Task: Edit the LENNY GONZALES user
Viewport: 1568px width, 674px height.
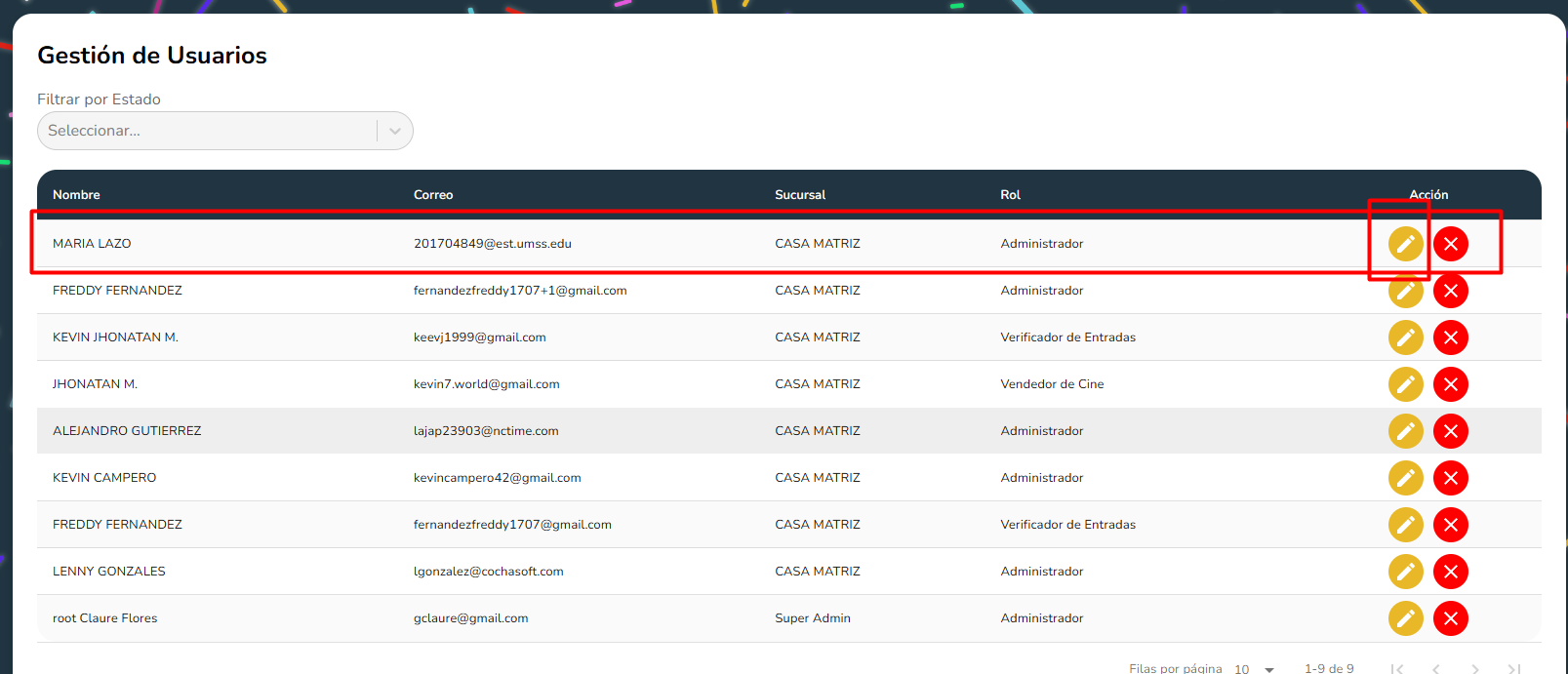Action: pos(1405,572)
